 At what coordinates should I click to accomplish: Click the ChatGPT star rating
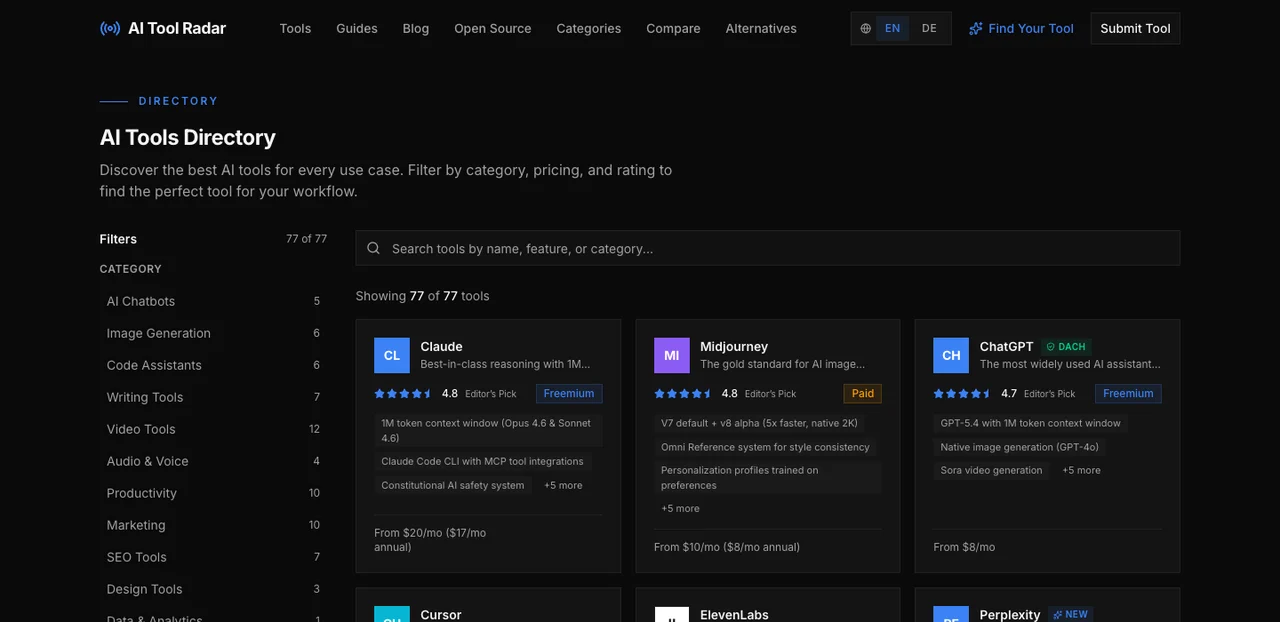pyautogui.click(x=963, y=394)
